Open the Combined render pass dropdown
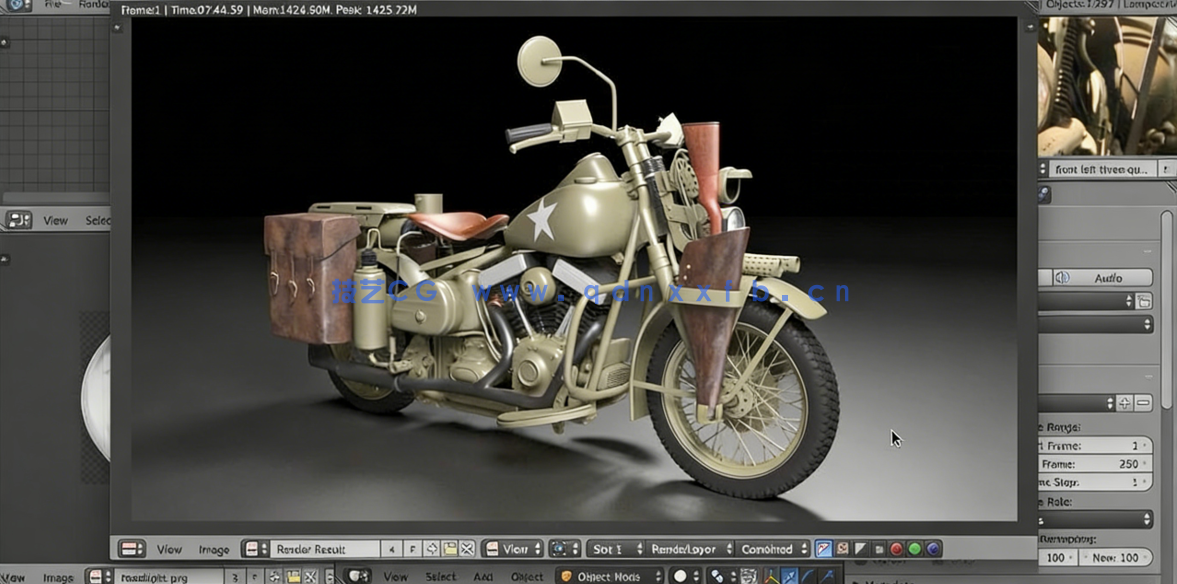 coord(770,548)
